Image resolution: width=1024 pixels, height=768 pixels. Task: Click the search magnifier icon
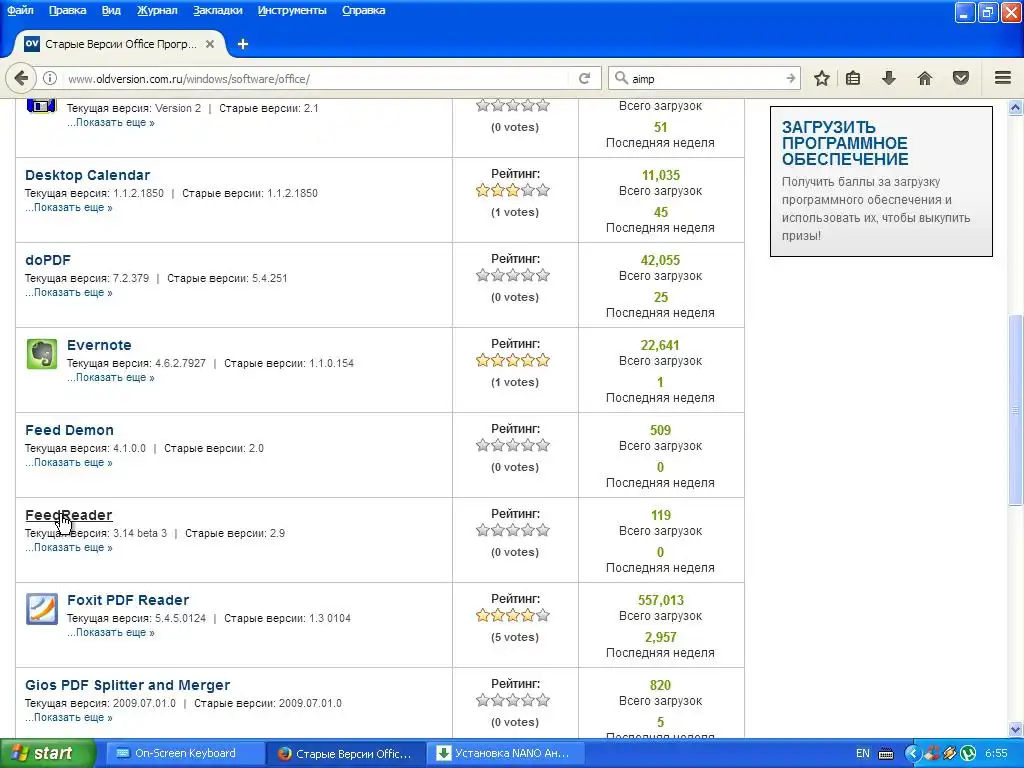(620, 78)
